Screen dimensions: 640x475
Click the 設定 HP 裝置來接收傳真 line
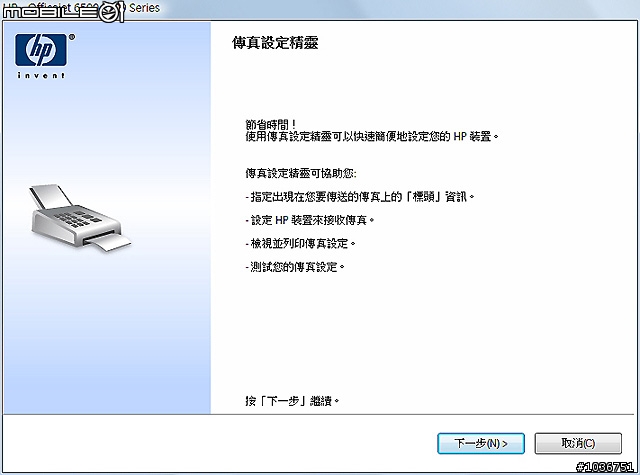click(x=310, y=220)
